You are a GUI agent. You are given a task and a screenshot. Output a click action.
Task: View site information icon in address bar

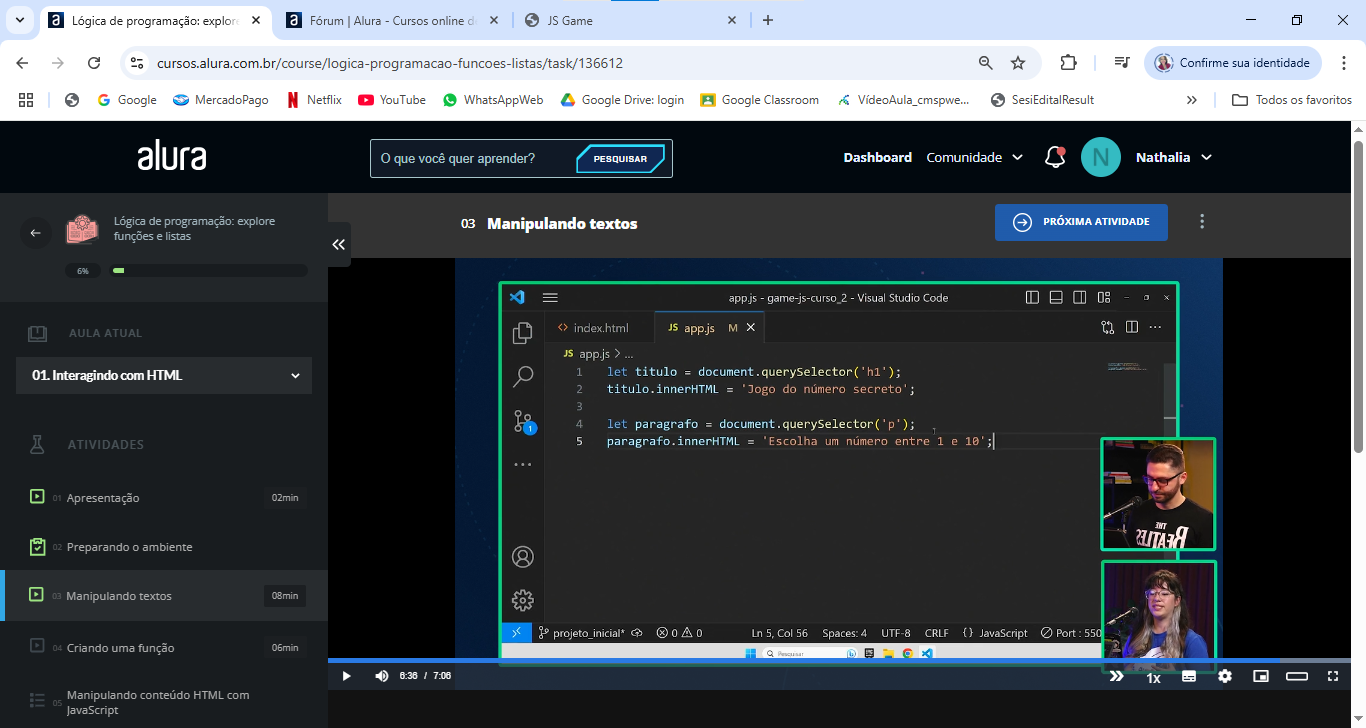coord(138,63)
